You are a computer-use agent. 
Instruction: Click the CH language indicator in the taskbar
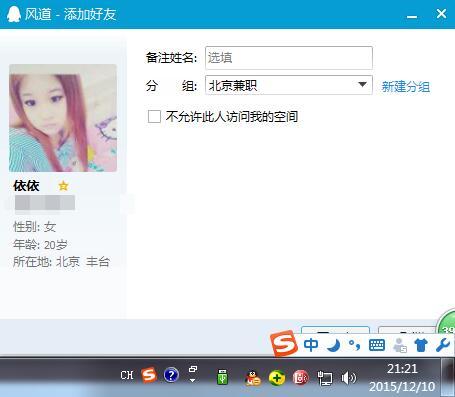127,375
